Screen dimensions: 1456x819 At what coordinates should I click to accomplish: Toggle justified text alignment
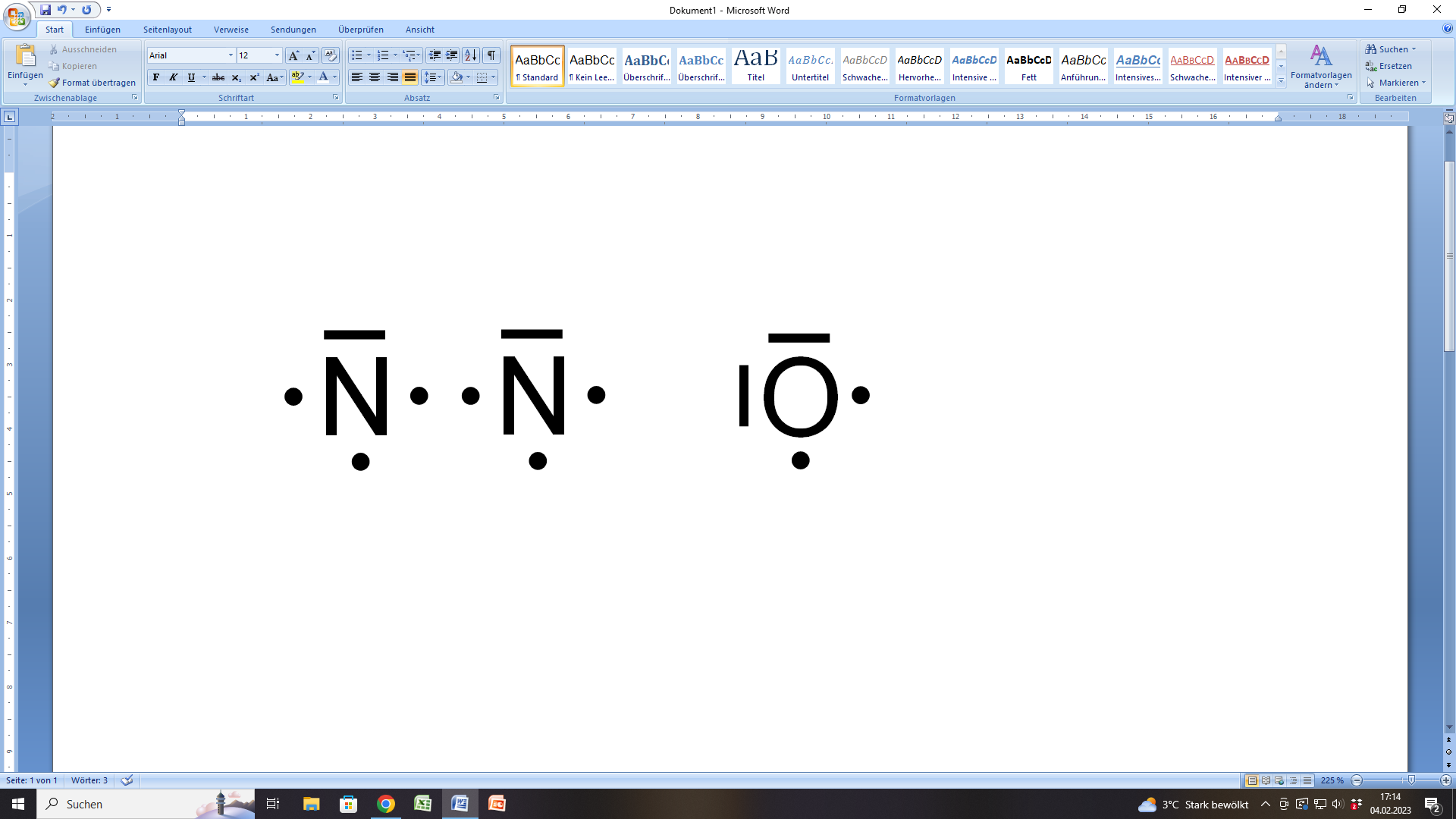[410, 77]
